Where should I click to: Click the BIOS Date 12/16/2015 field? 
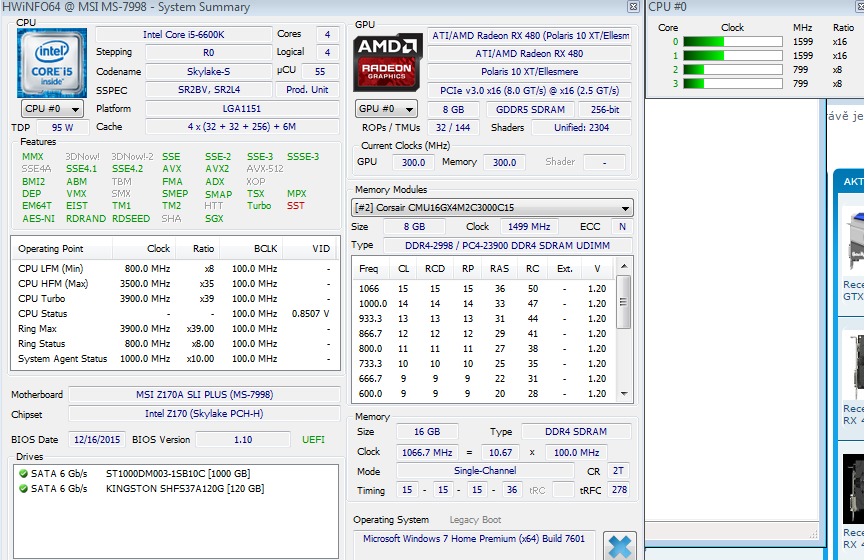point(97,440)
